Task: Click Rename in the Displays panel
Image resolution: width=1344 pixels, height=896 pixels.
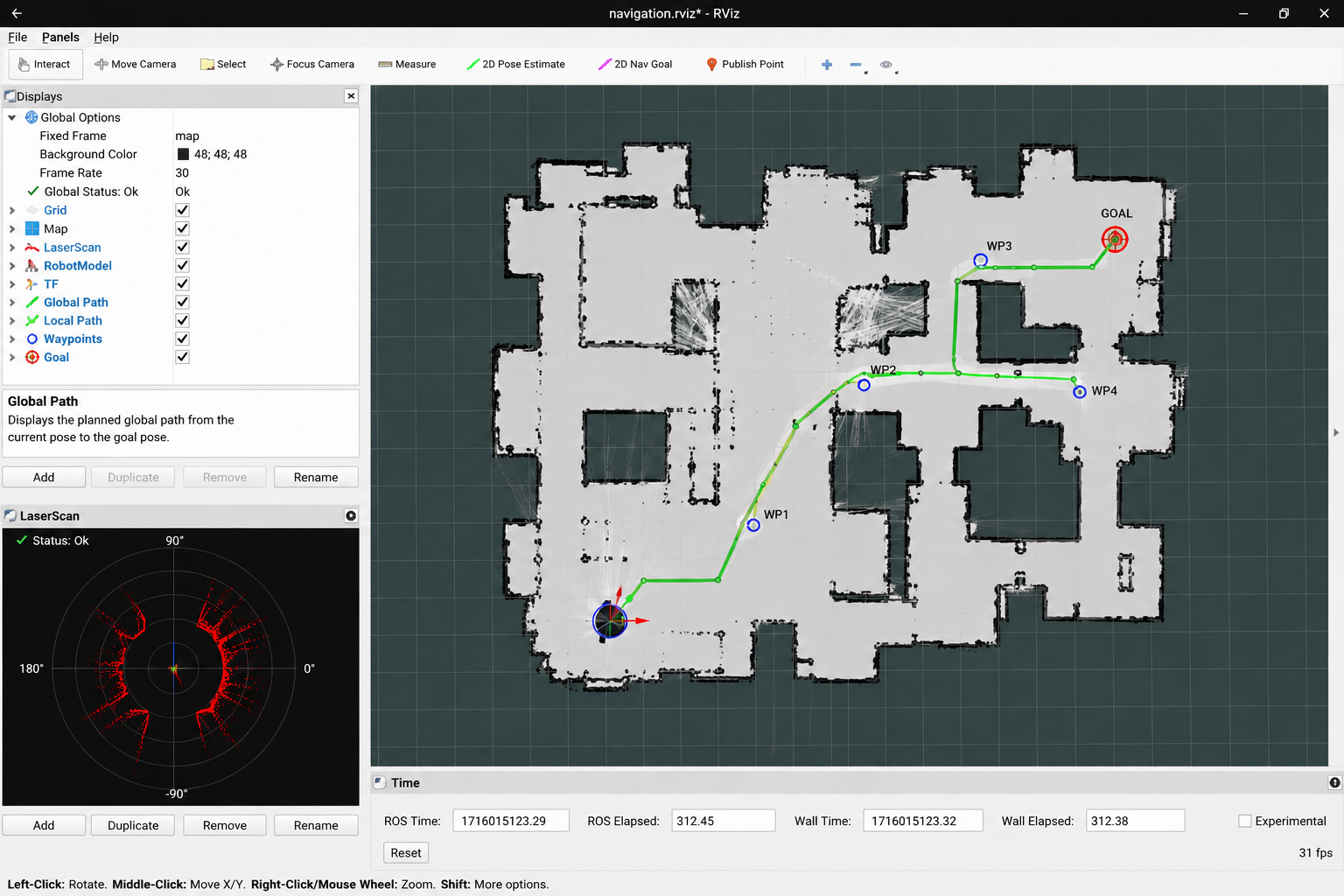Action: tap(316, 477)
